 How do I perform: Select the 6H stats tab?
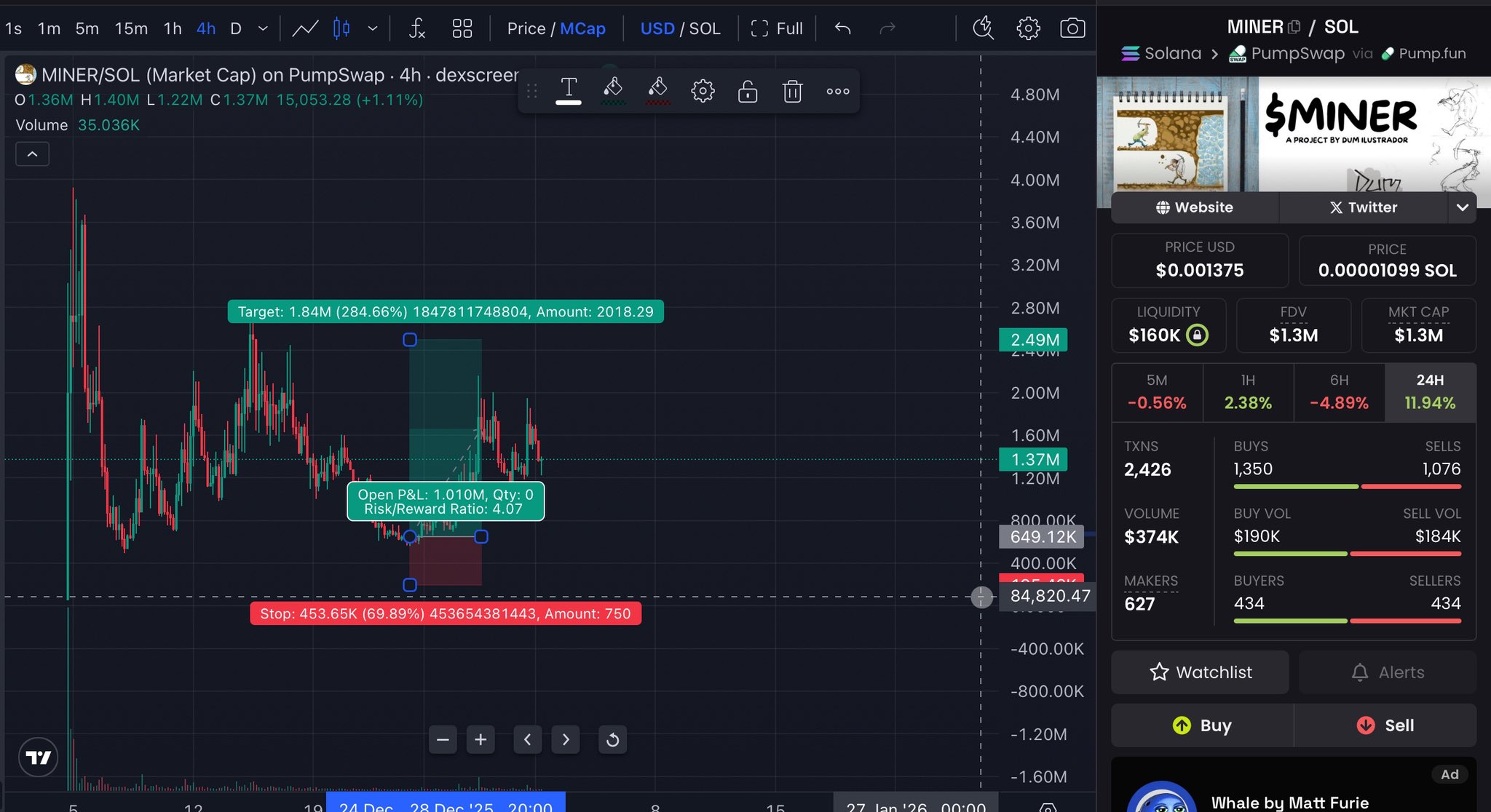[x=1339, y=392]
